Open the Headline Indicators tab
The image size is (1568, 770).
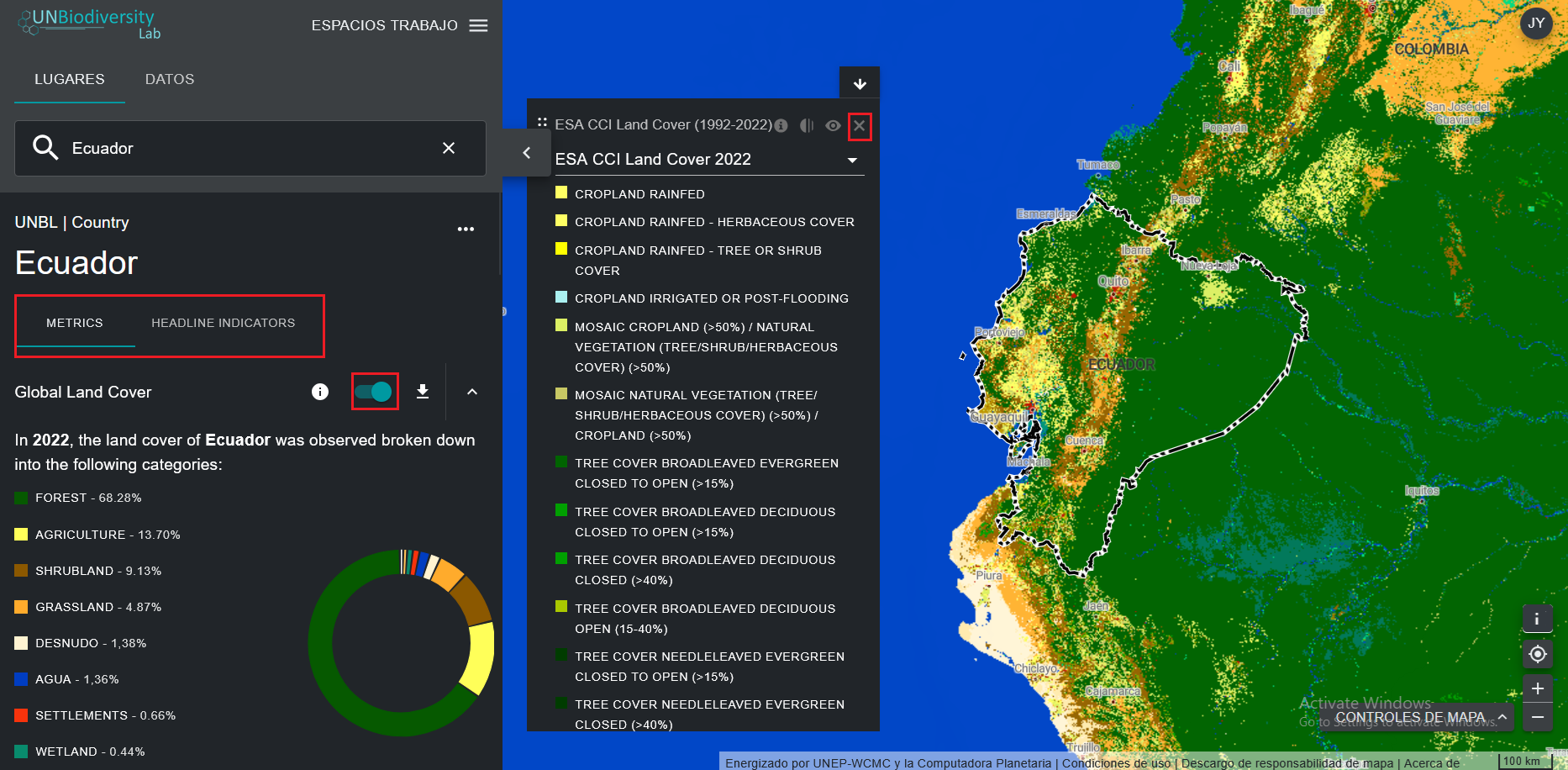pos(223,323)
